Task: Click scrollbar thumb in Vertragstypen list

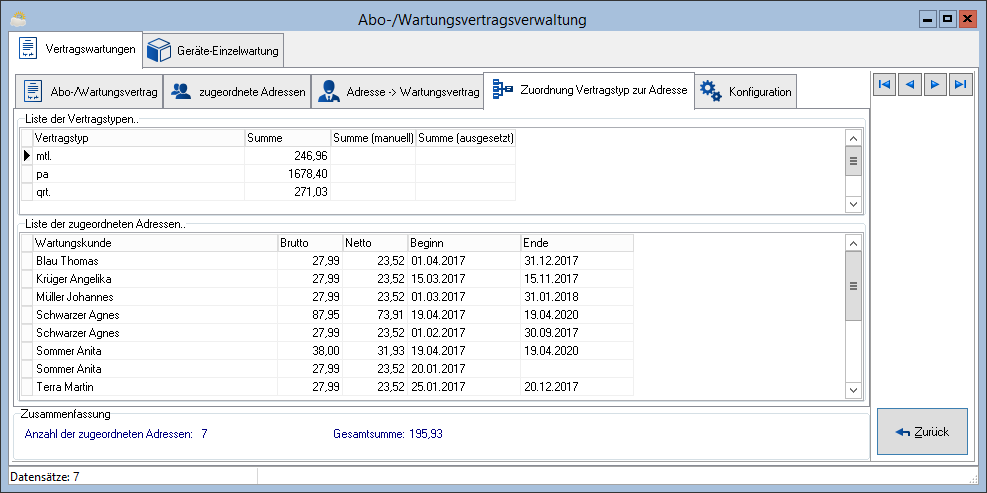Action: [854, 161]
